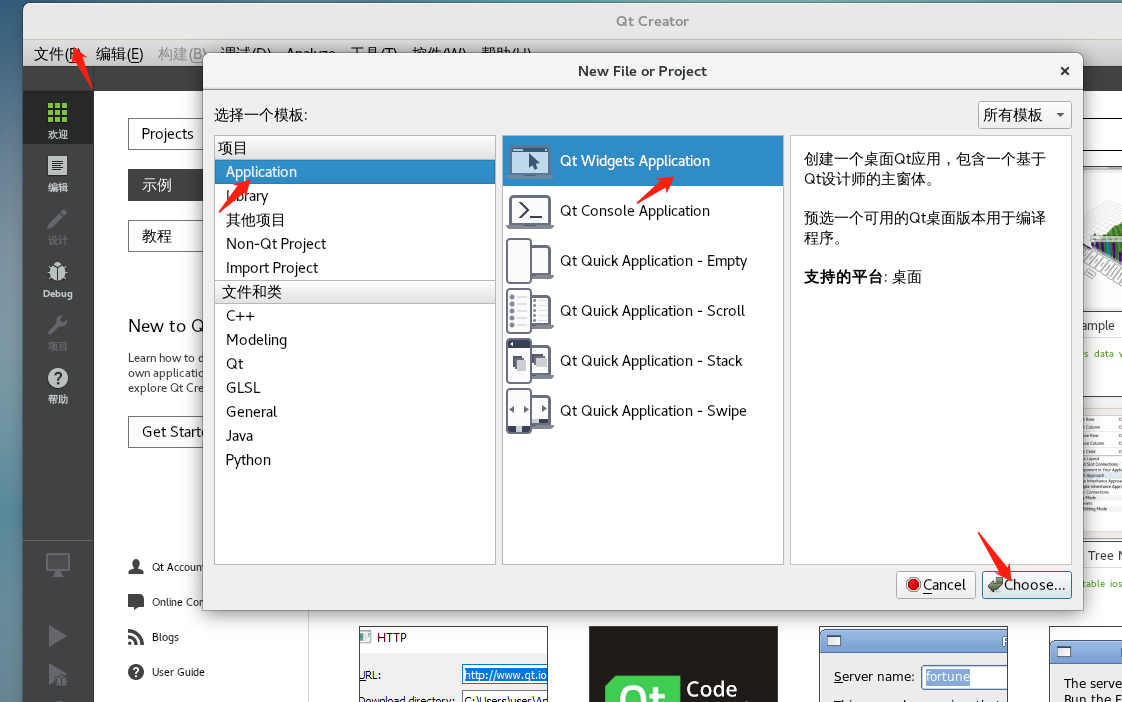The height and width of the screenshot is (702, 1122).
Task: Click the Choose... button
Action: [x=1027, y=585]
